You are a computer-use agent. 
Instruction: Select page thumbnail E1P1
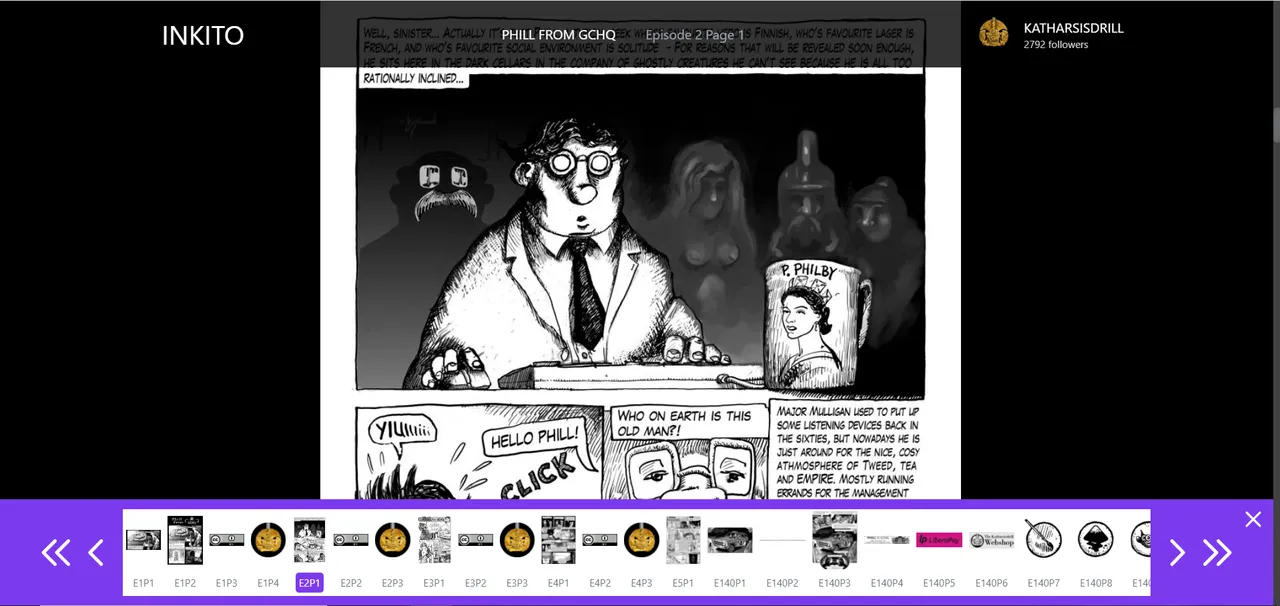pos(143,540)
